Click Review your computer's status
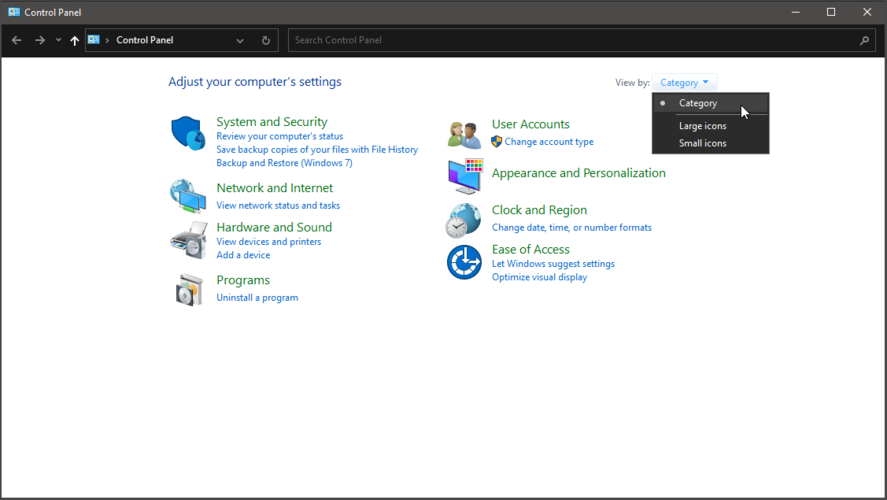The height and width of the screenshot is (500, 887). coord(279,136)
